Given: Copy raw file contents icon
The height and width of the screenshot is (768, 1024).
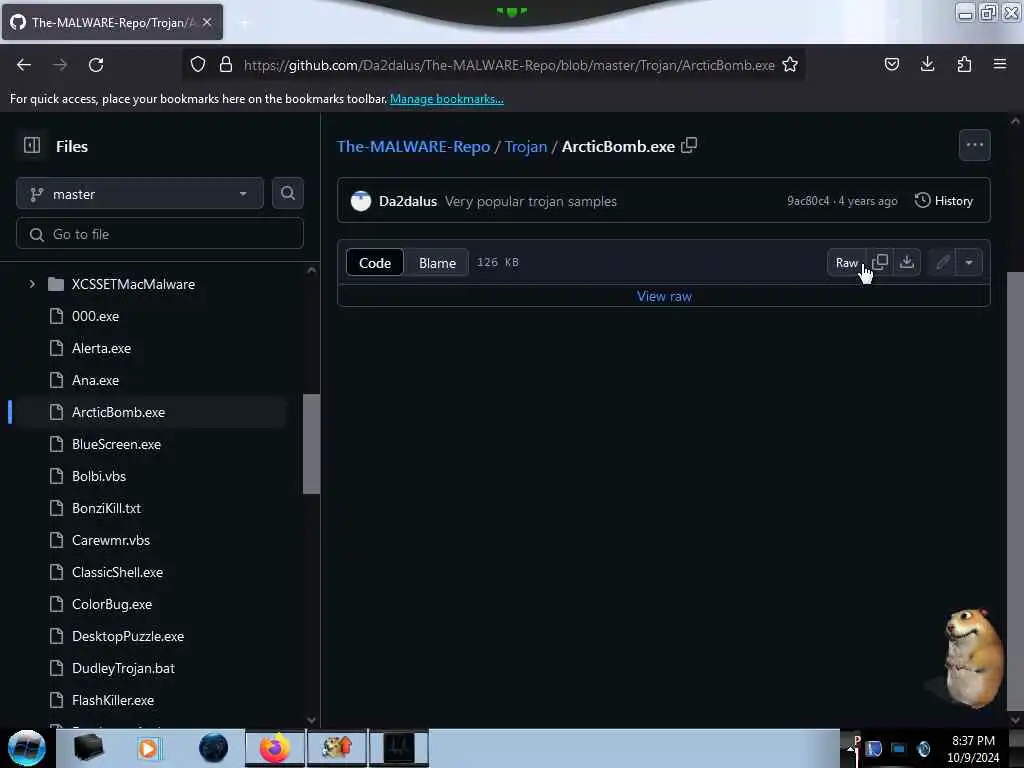Looking at the screenshot, I should pyautogui.click(x=880, y=262).
